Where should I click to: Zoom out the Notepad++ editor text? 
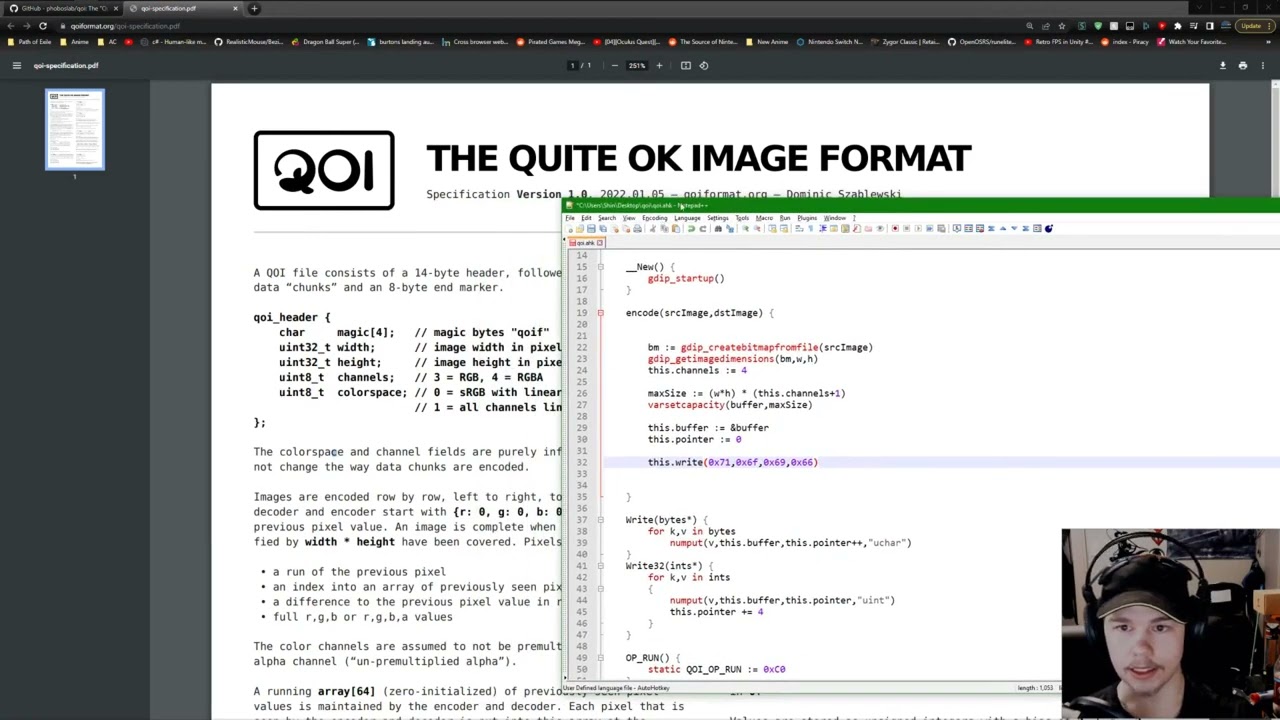[758, 228]
